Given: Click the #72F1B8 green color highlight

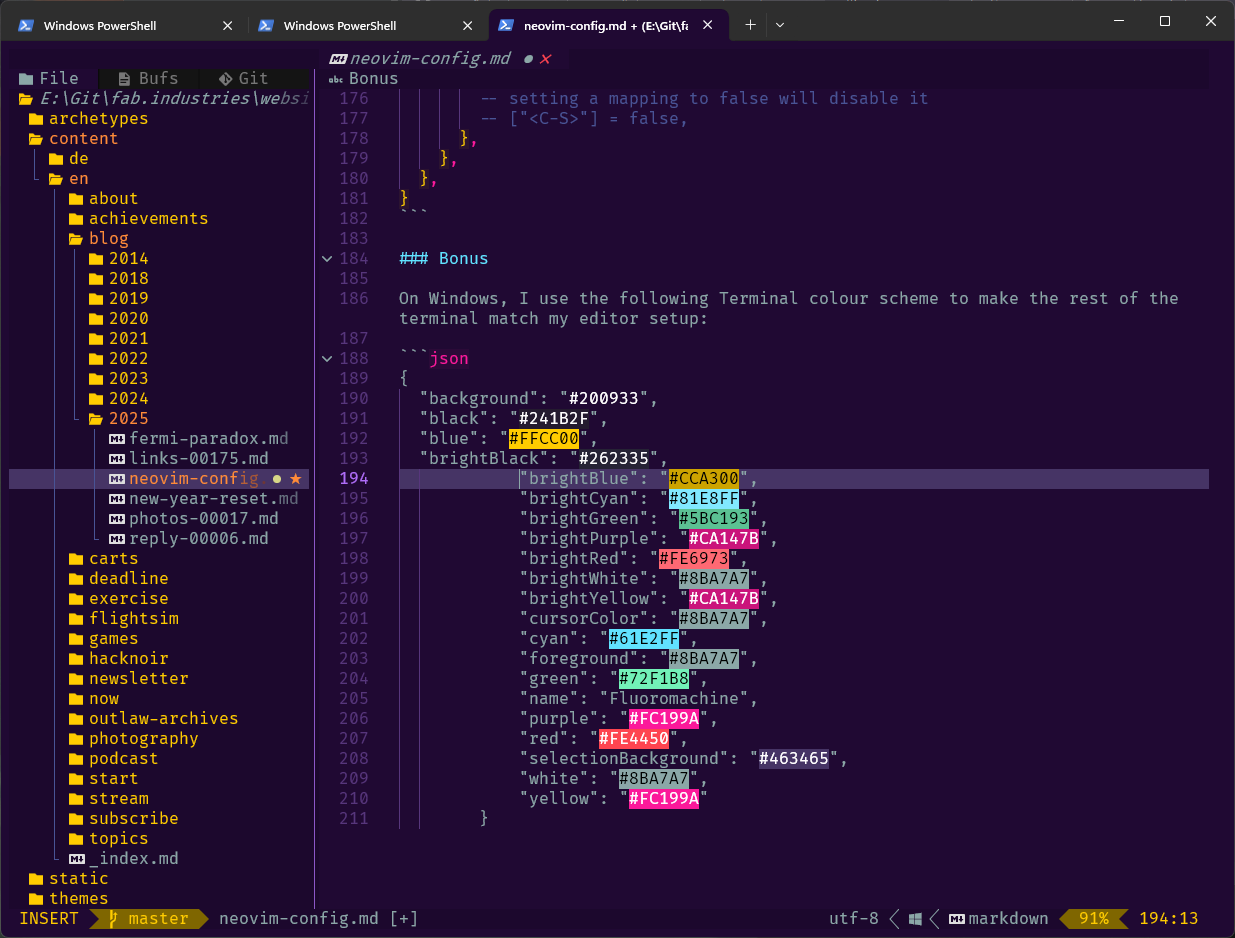Looking at the screenshot, I should (x=654, y=678).
